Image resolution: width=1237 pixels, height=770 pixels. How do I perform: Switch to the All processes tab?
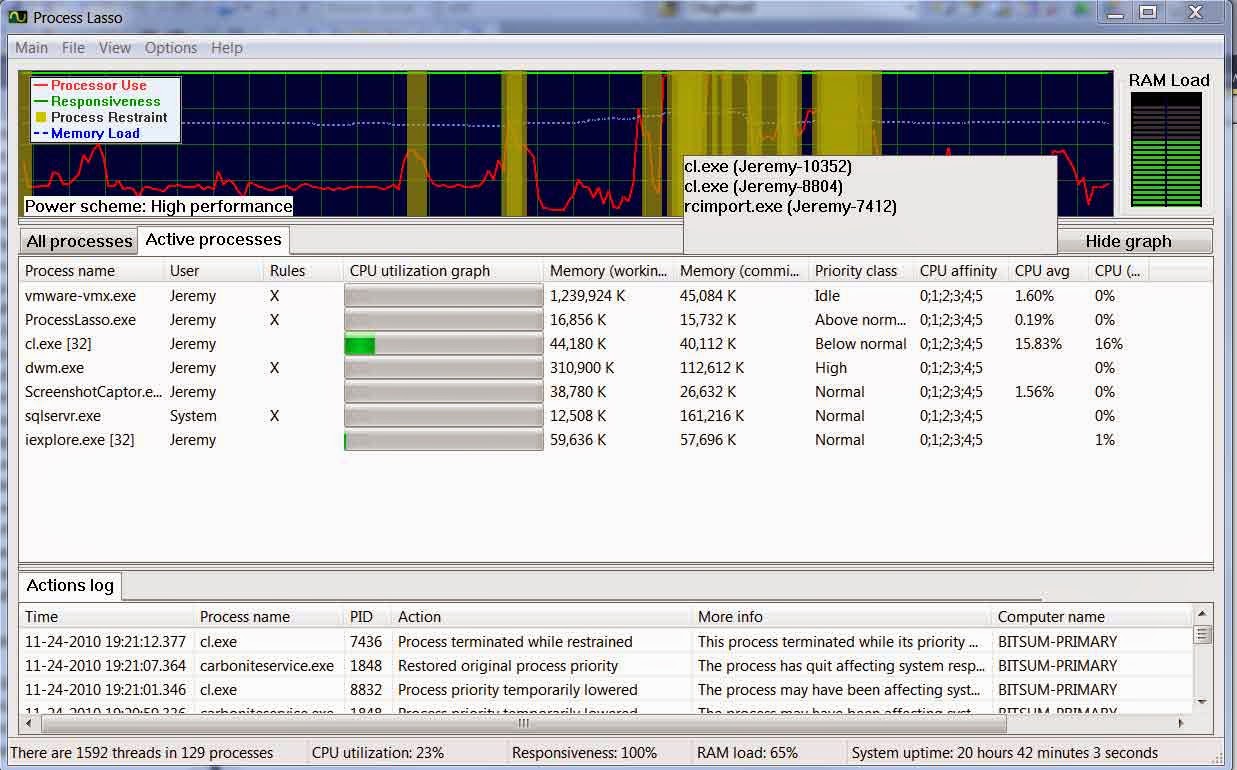click(79, 241)
